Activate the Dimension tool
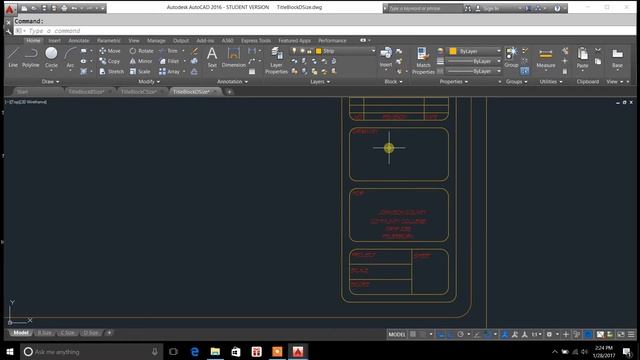The width and height of the screenshot is (640, 360). point(233,57)
